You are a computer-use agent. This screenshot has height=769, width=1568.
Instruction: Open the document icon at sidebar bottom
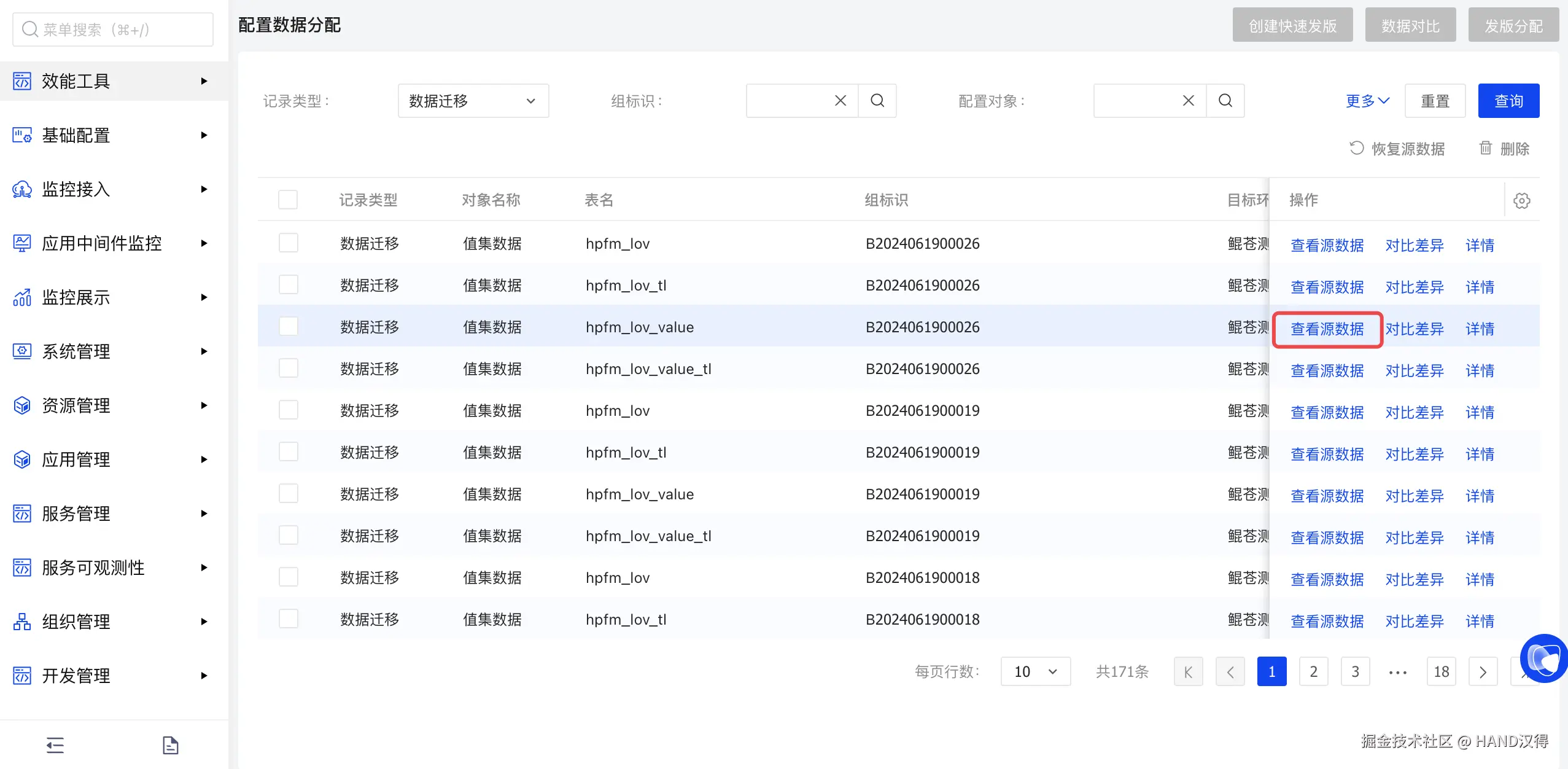(170, 745)
